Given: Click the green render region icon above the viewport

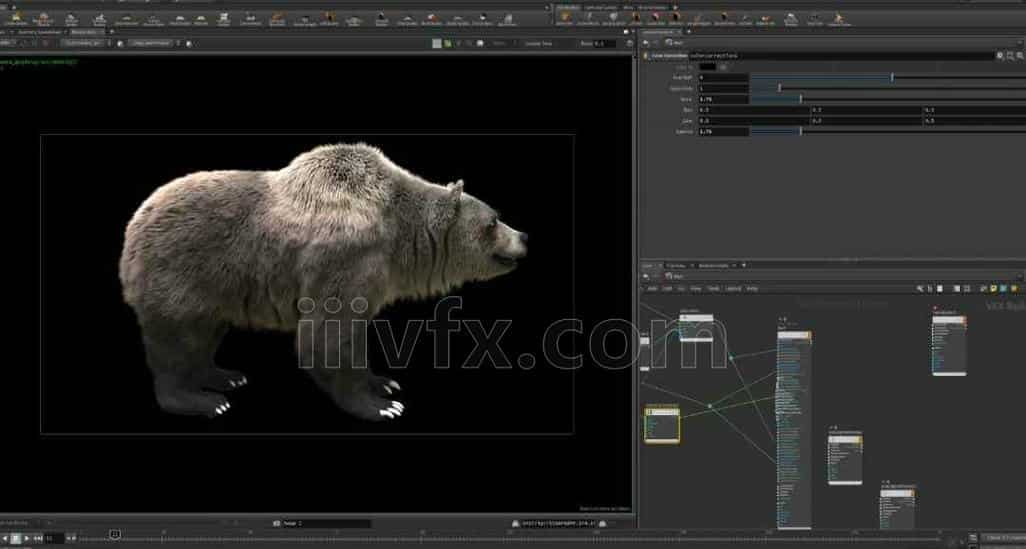Looking at the screenshot, I should (x=448, y=44).
